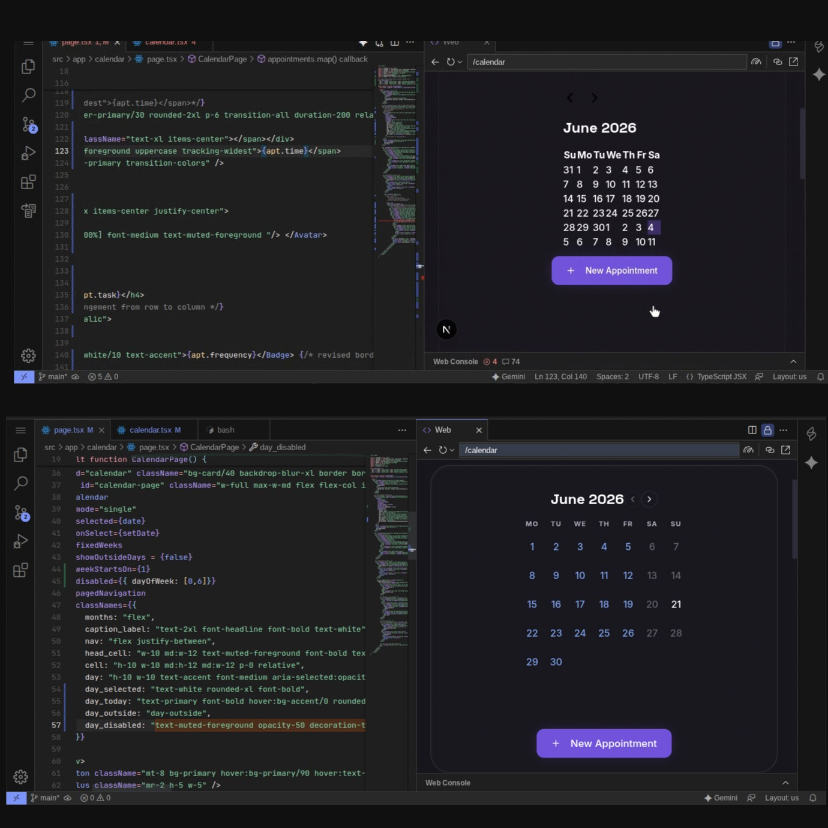Select day 21 in MO–SU calendar

coord(676,604)
